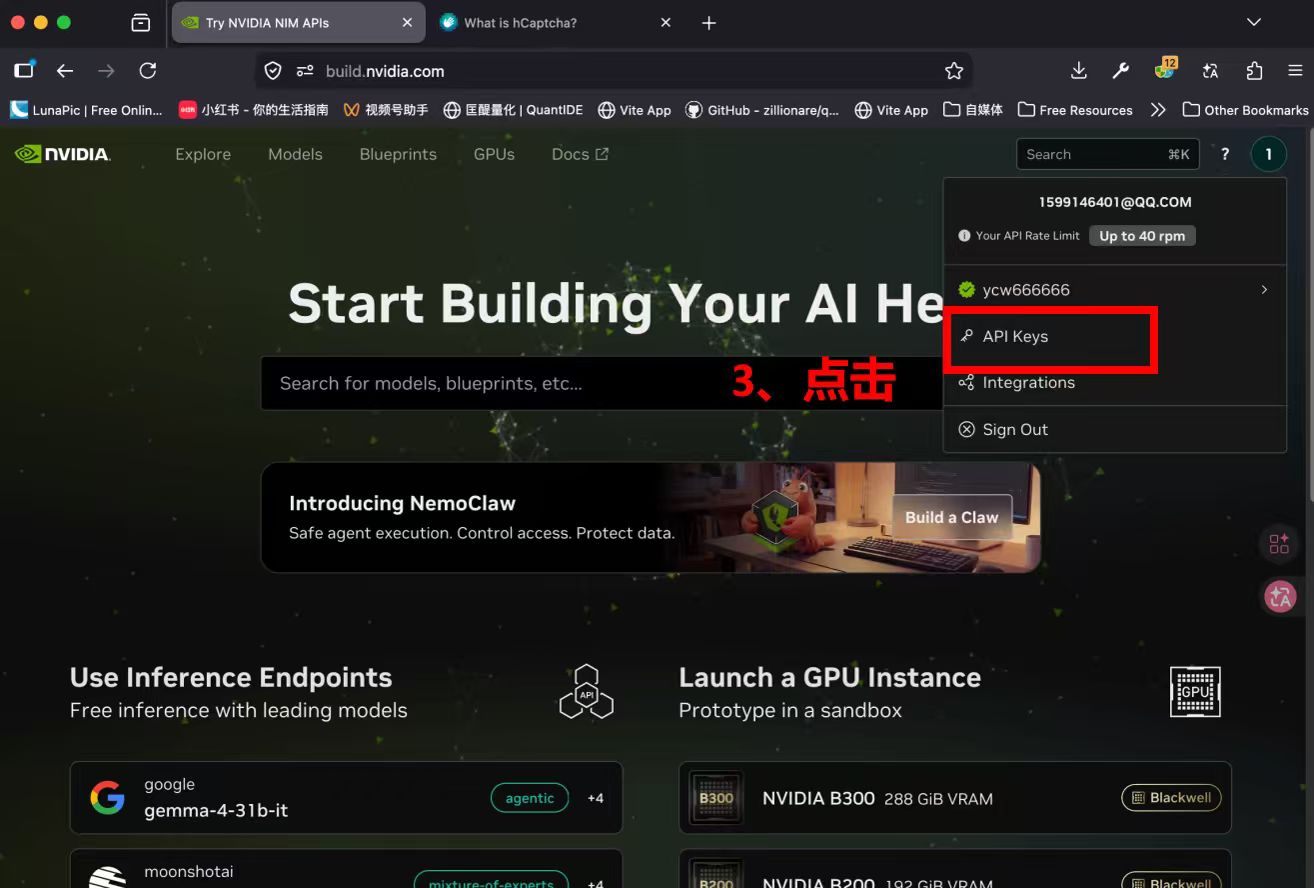Select Sign Out from the account menu
The height and width of the screenshot is (888, 1314).
click(x=1015, y=429)
